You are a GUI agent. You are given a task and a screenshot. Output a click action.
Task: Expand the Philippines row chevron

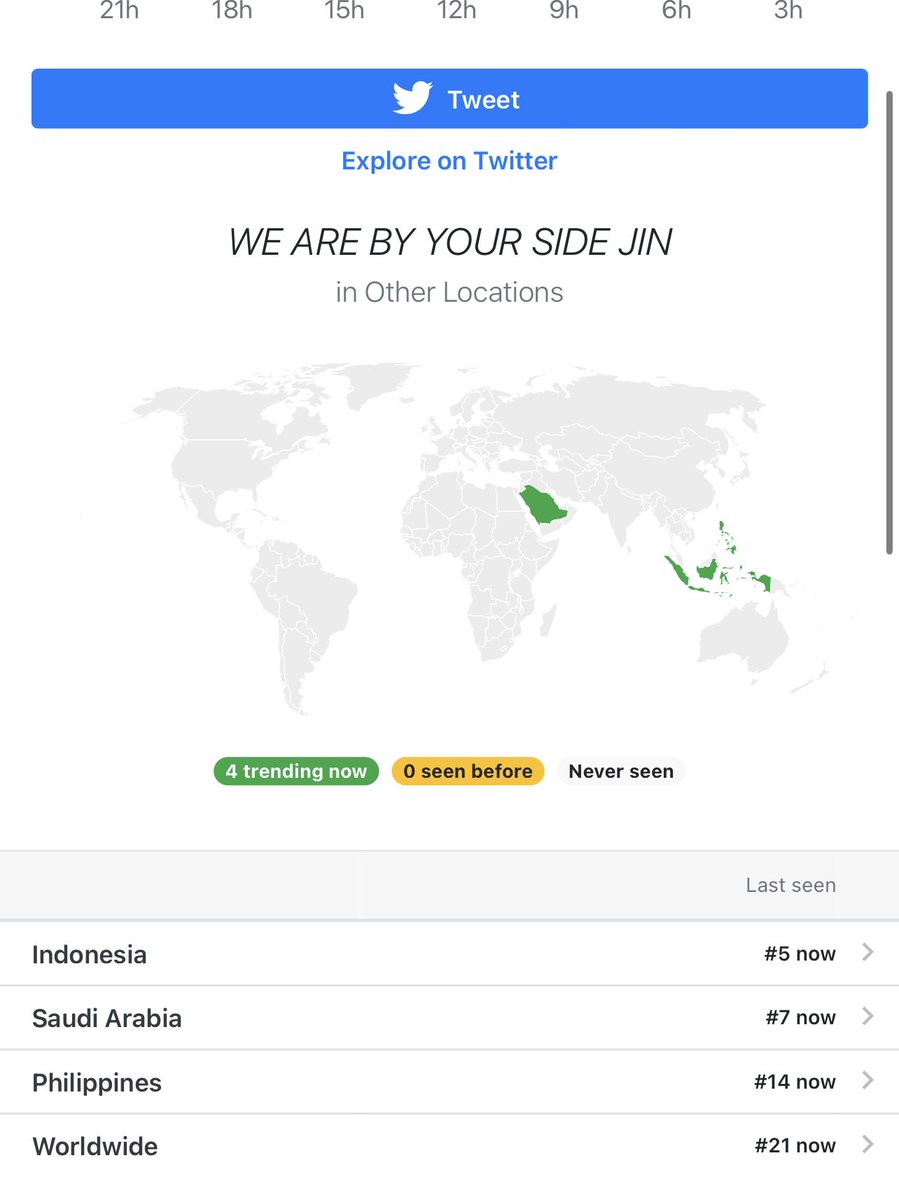pyautogui.click(x=867, y=1080)
